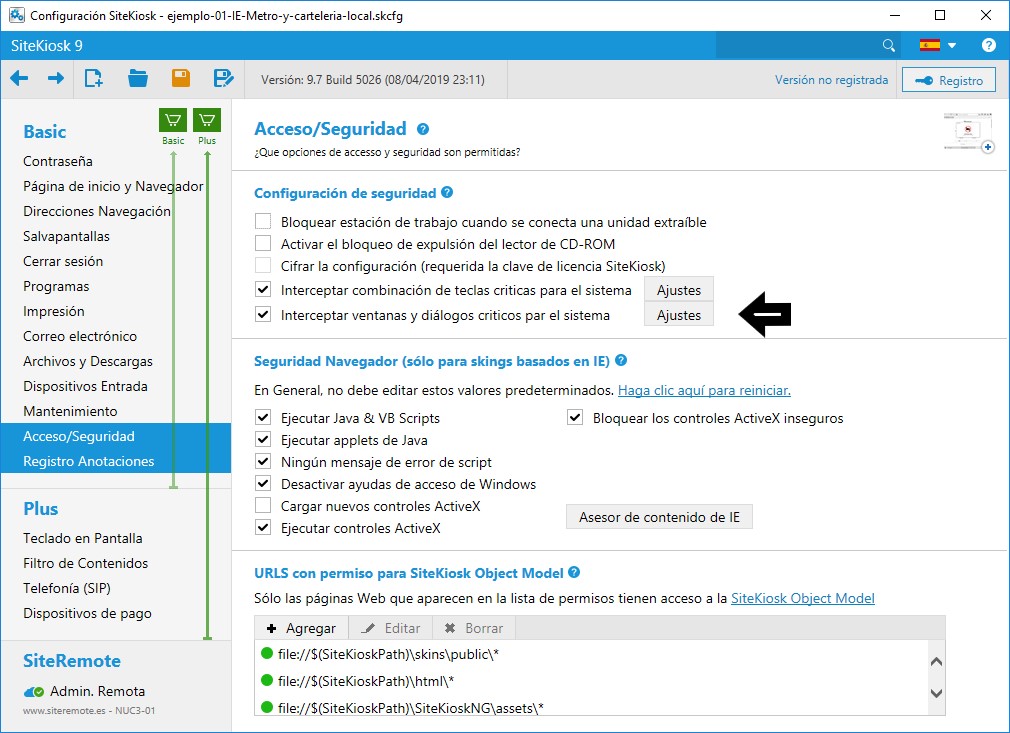
Task: Open a configuration using the folder icon
Action: [138, 79]
